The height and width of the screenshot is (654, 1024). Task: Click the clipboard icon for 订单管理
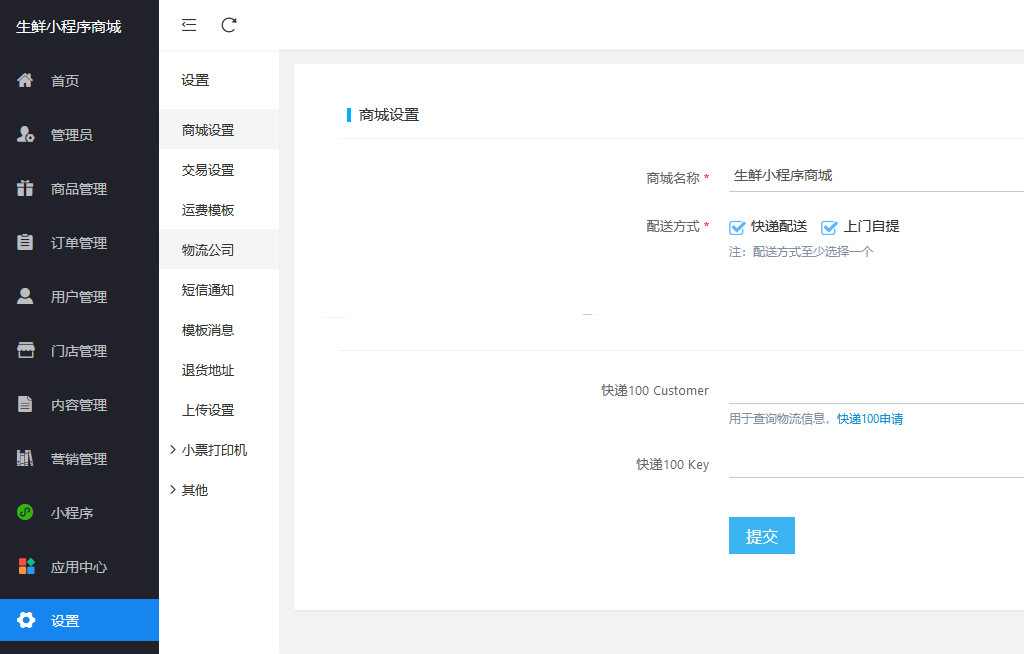click(26, 243)
